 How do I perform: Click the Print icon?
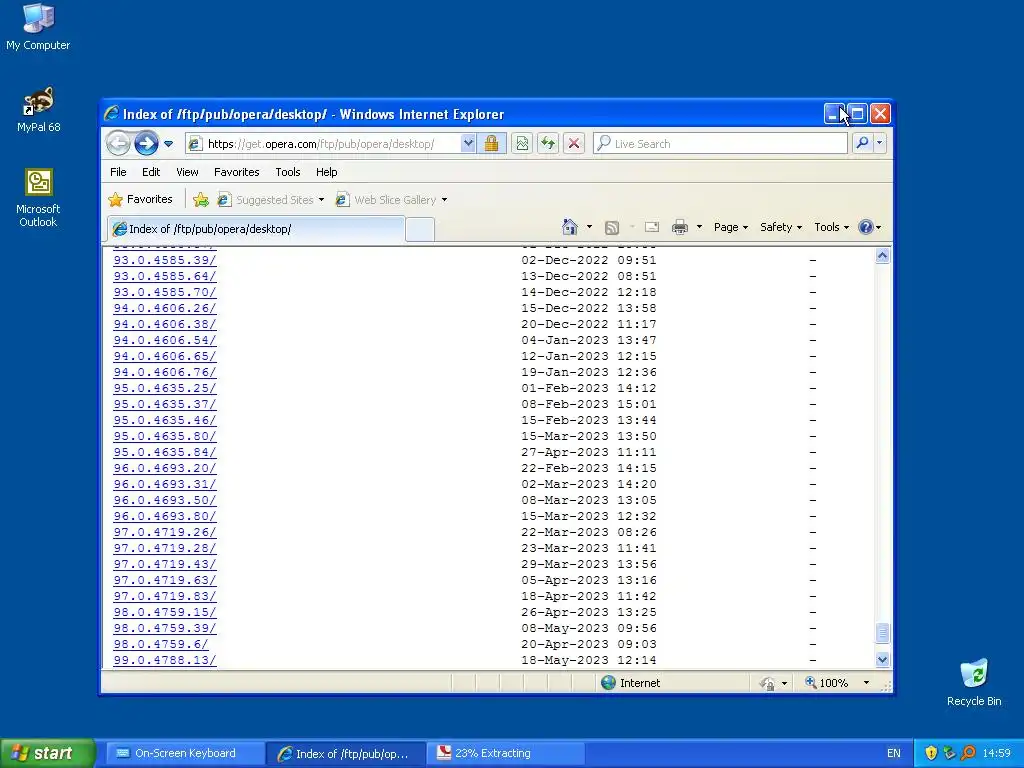pos(680,227)
